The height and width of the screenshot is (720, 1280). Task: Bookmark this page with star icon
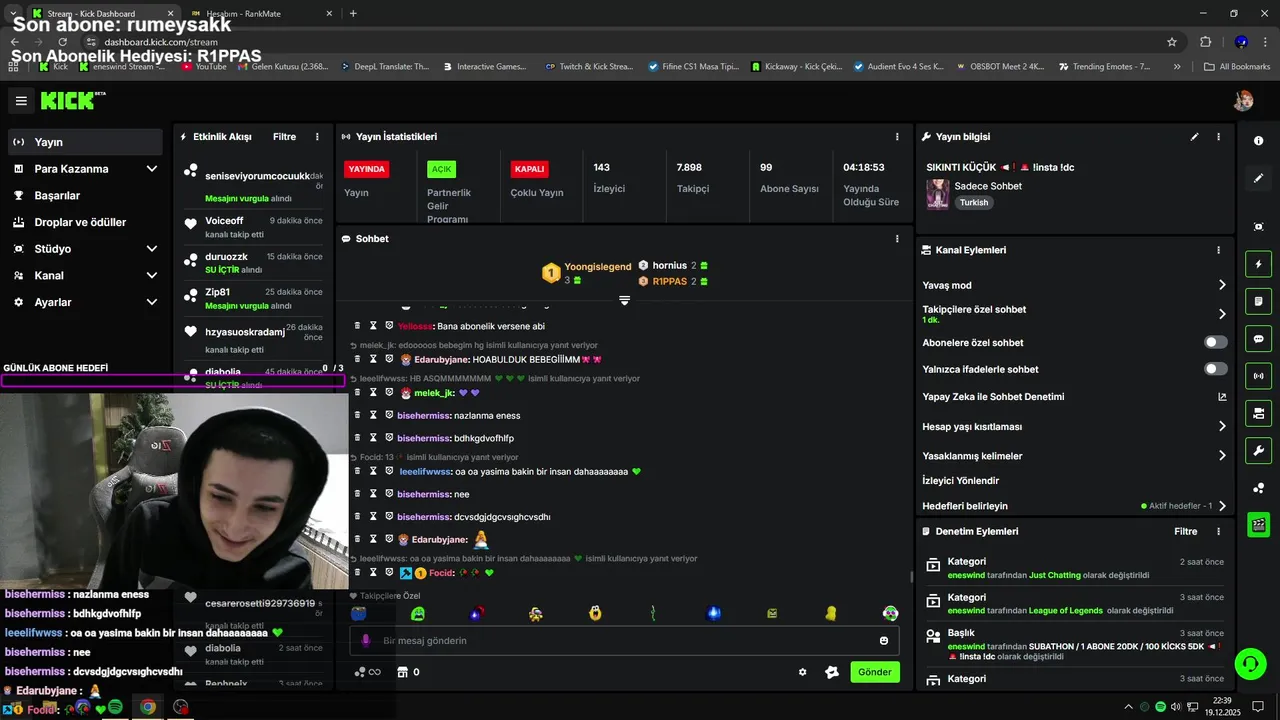(1172, 42)
